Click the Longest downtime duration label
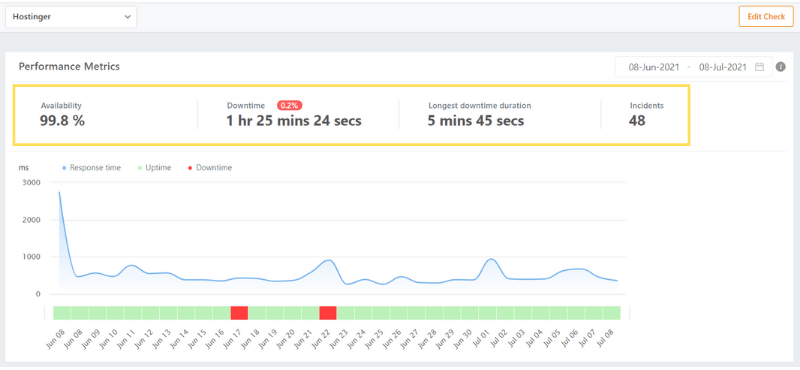Screen dimensions: 800x370 pos(480,106)
